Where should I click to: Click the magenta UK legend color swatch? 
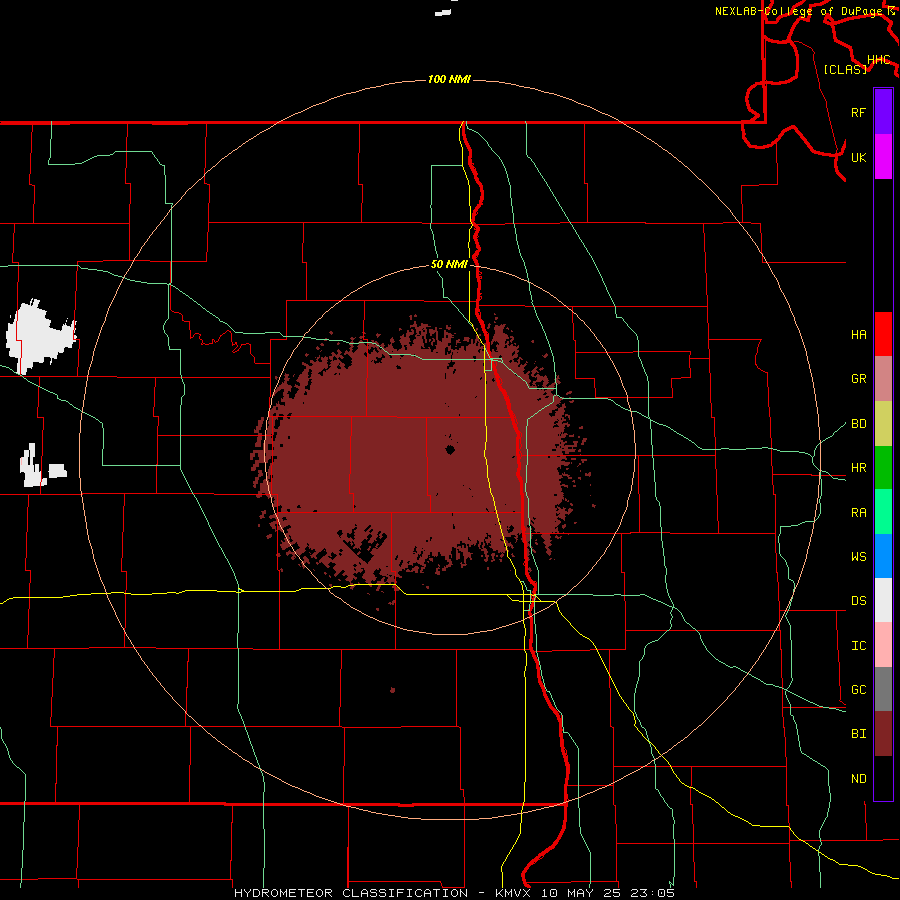click(x=883, y=157)
